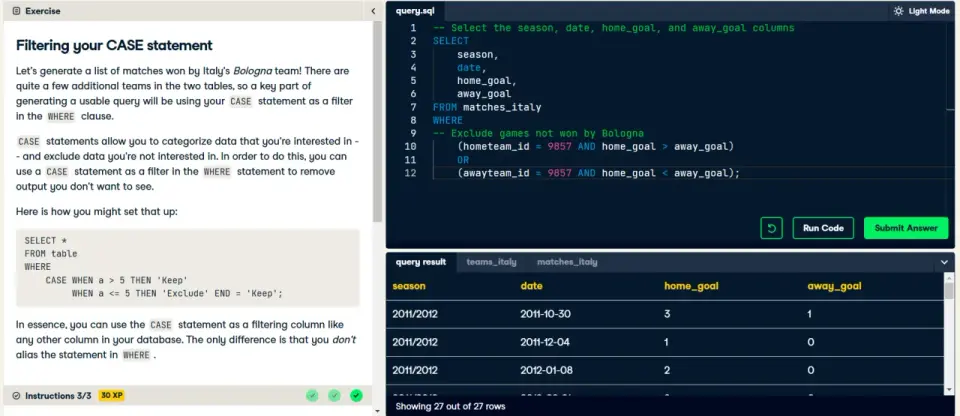Viewport: 960px width, 416px height.
Task: Place cursor on line 12 of code
Action: click(x=598, y=173)
